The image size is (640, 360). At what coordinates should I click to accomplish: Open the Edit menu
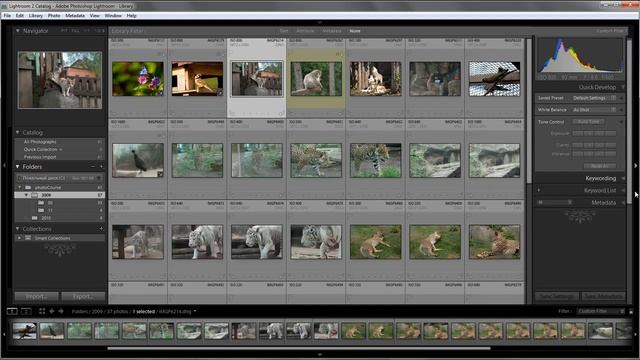click(x=20, y=16)
